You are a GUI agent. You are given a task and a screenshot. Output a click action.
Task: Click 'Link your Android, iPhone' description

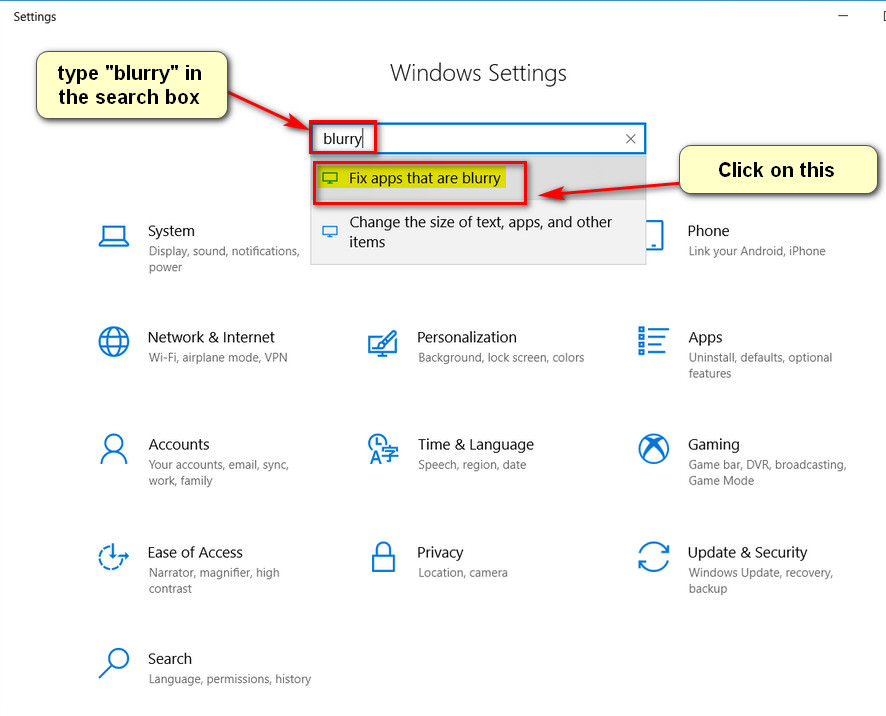coord(757,251)
